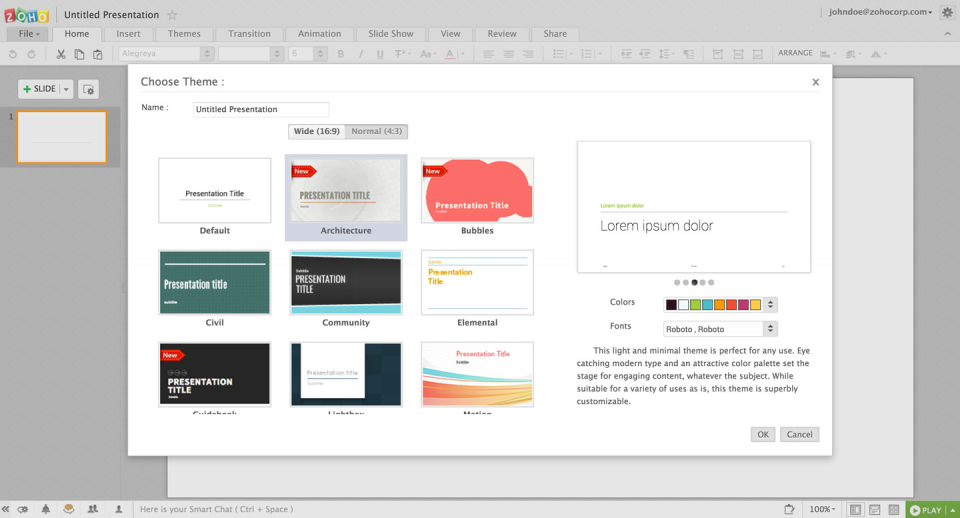
Task: Switch to the Home tab
Action: tap(77, 34)
